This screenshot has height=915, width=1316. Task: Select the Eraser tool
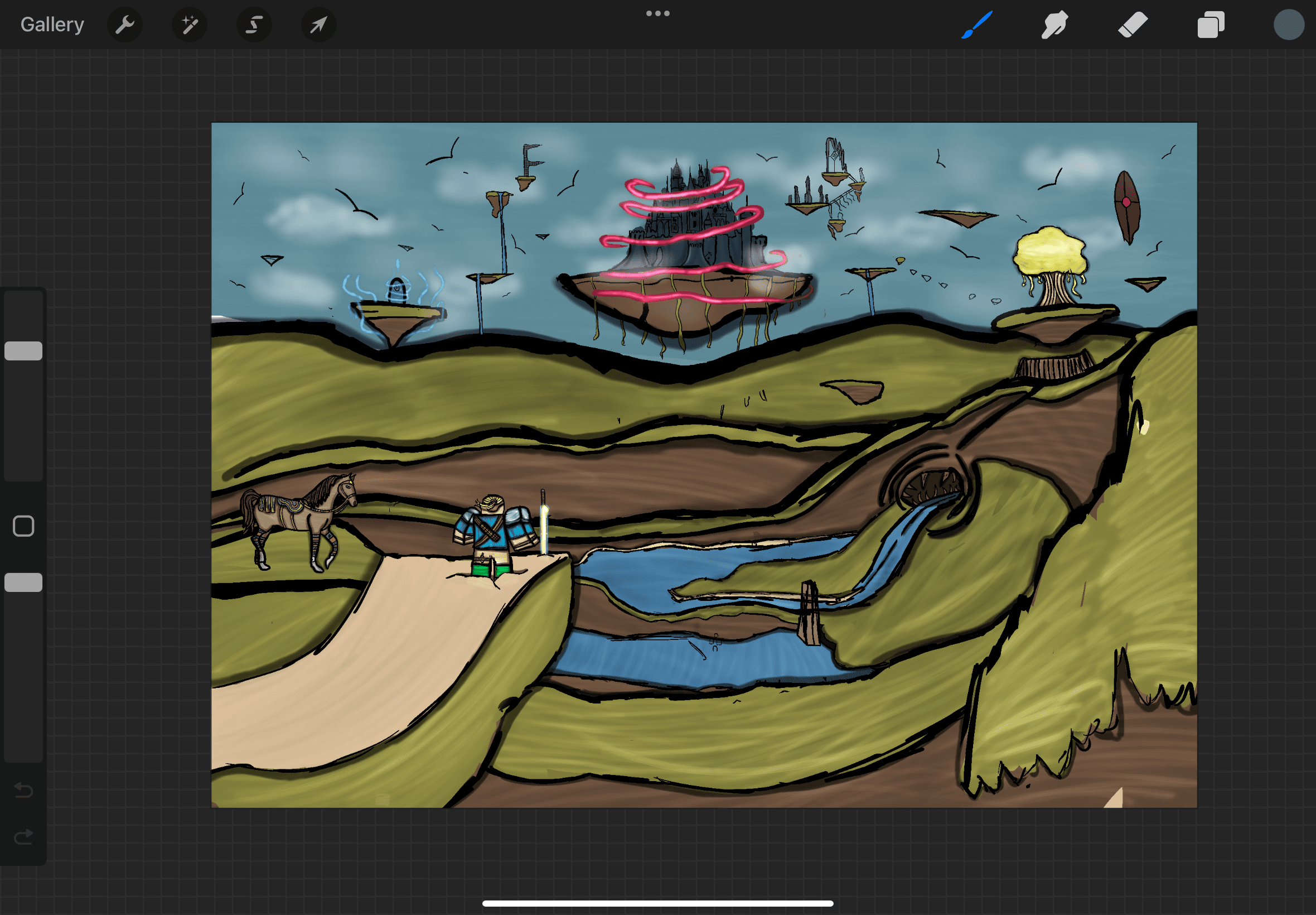pos(1133,25)
